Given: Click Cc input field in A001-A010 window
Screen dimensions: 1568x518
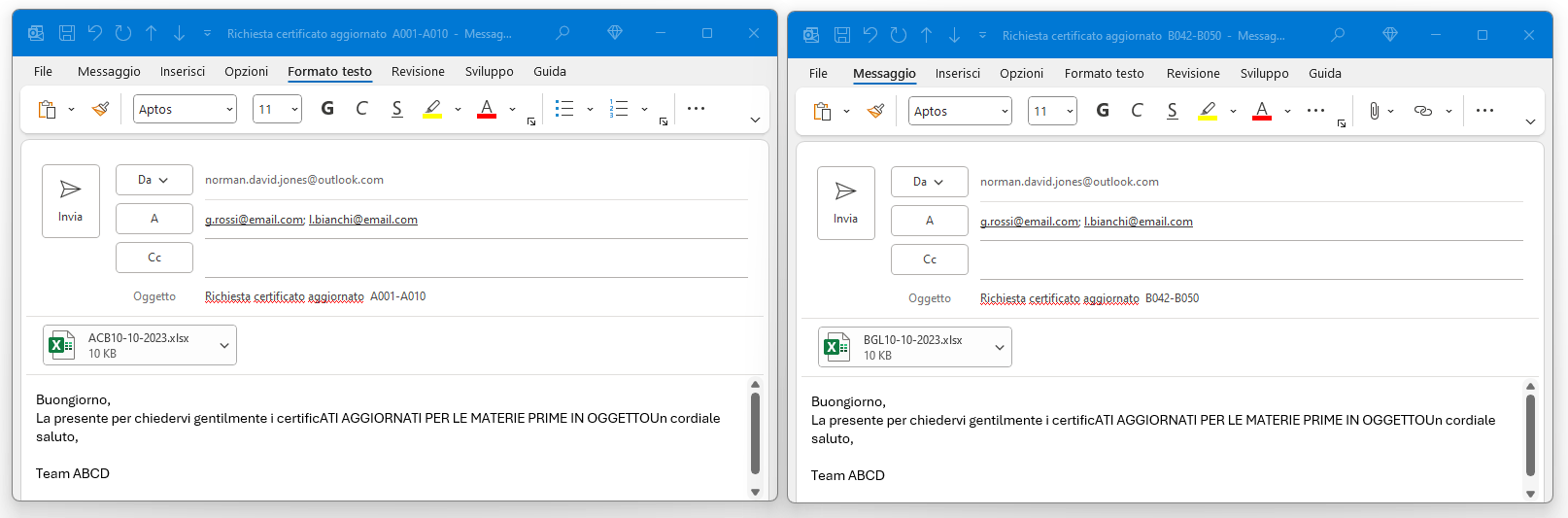Looking at the screenshot, I should click(476, 258).
